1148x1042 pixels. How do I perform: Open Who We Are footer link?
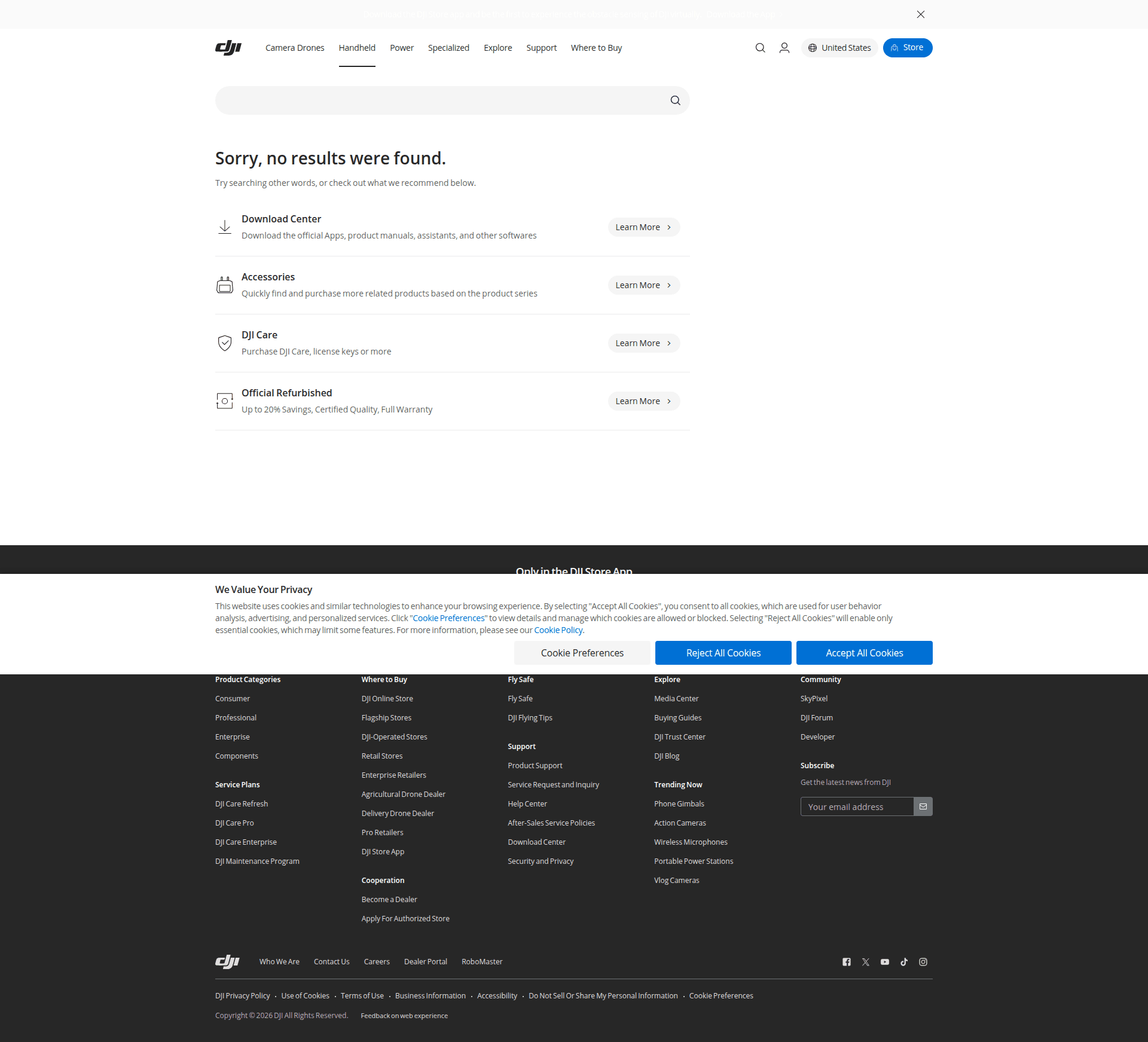pos(279,961)
